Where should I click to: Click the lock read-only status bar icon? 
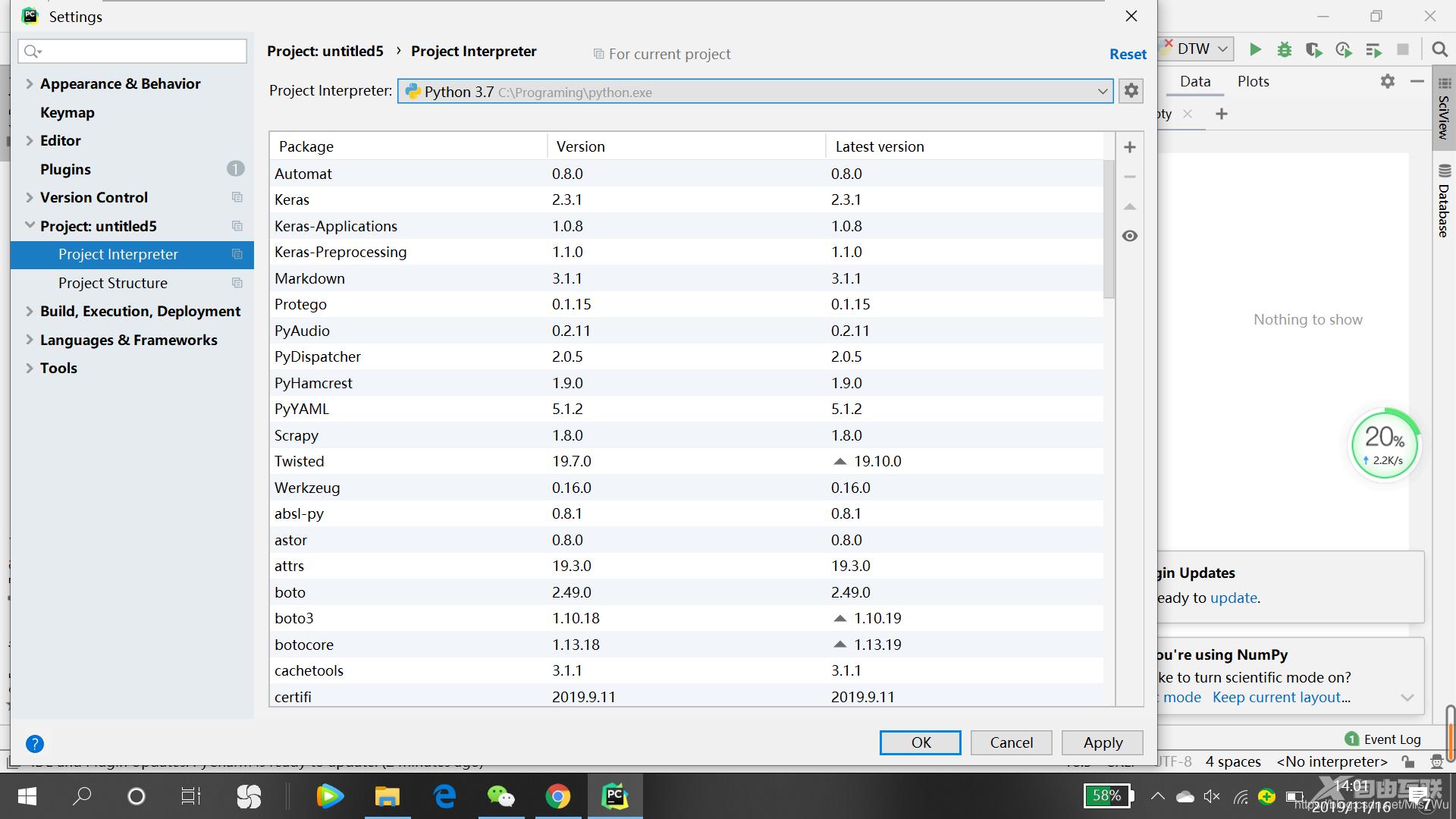(x=1408, y=761)
